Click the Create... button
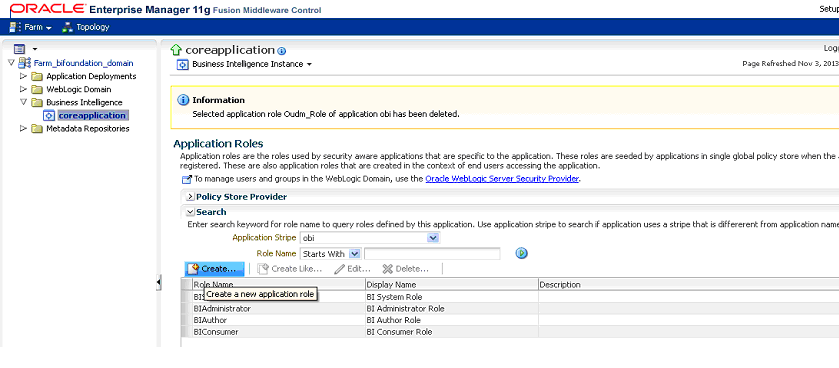The image size is (839, 368). click(215, 269)
